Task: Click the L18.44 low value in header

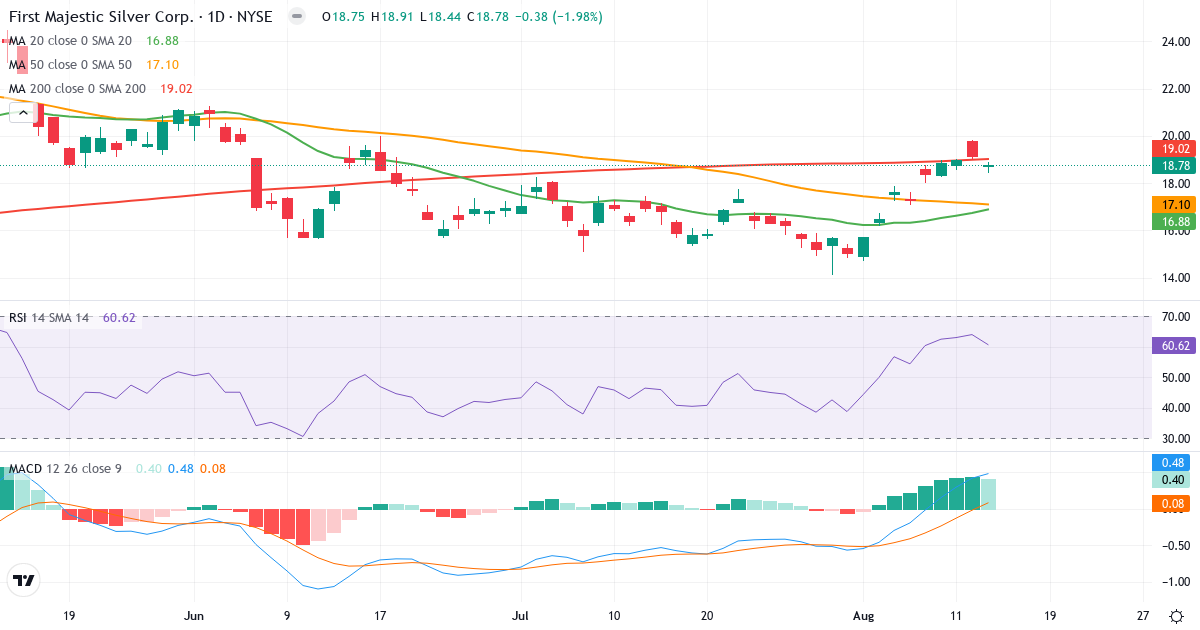Action: coord(441,17)
